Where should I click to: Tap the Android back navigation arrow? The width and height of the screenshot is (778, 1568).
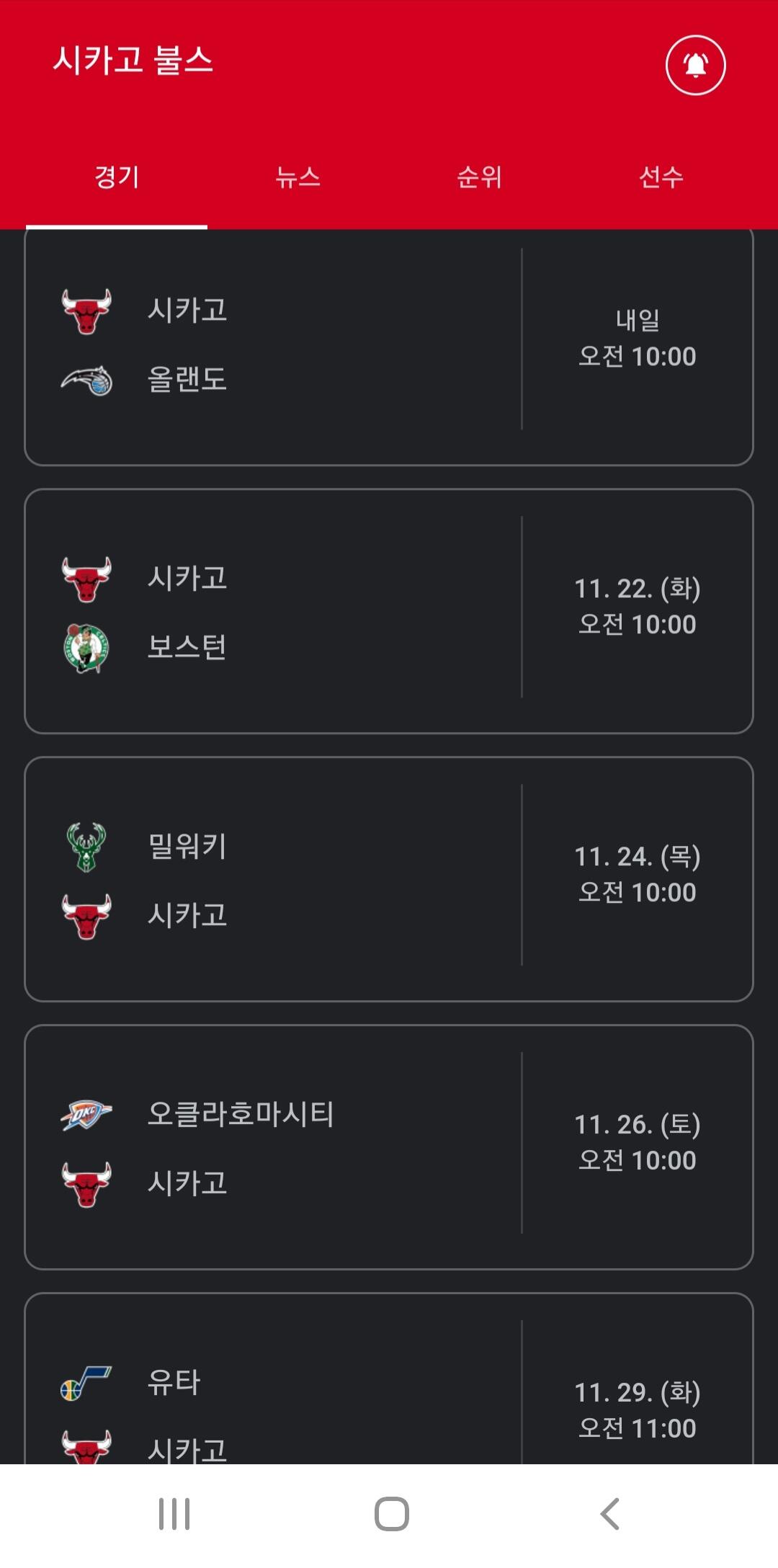tap(609, 1513)
